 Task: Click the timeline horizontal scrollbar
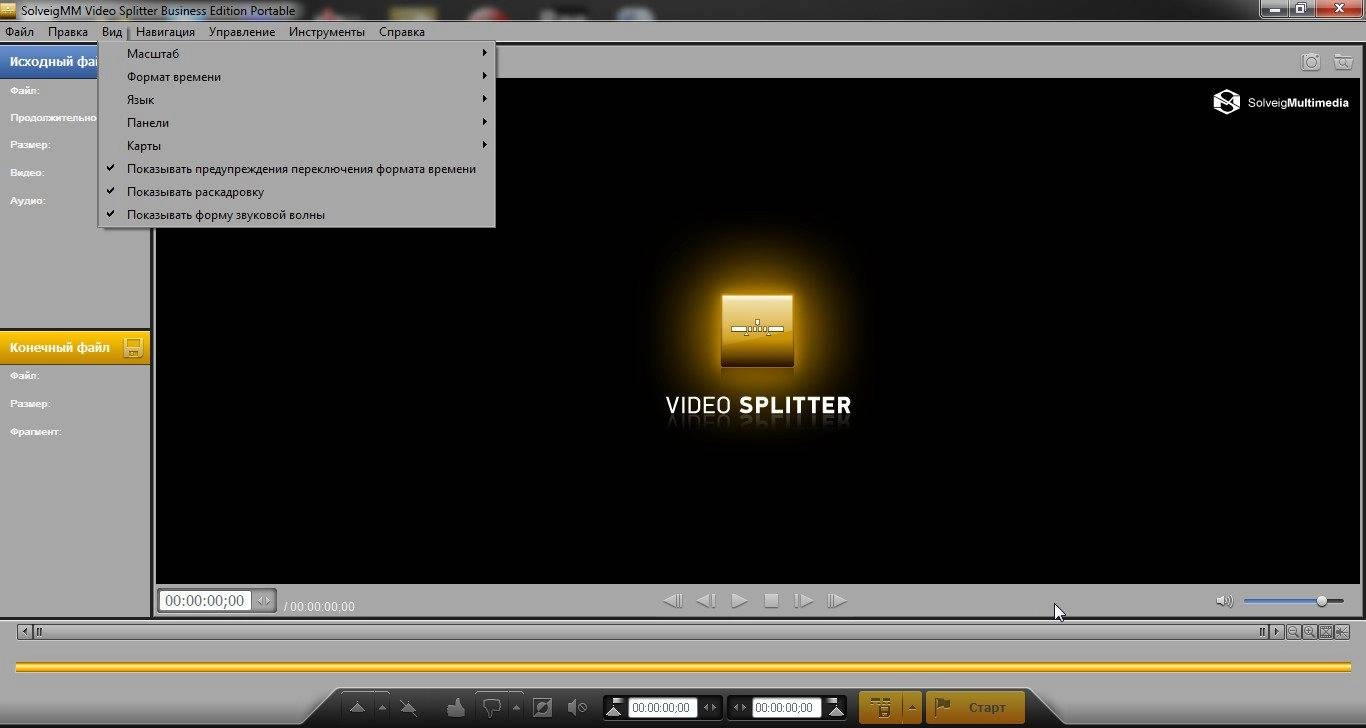(650, 632)
